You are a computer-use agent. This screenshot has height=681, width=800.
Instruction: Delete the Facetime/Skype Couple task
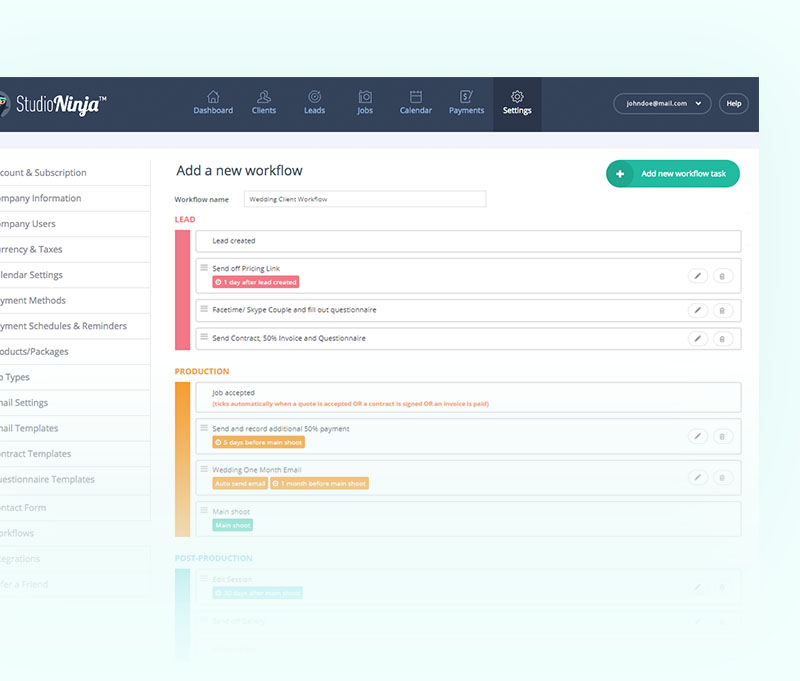pyautogui.click(x=722, y=310)
